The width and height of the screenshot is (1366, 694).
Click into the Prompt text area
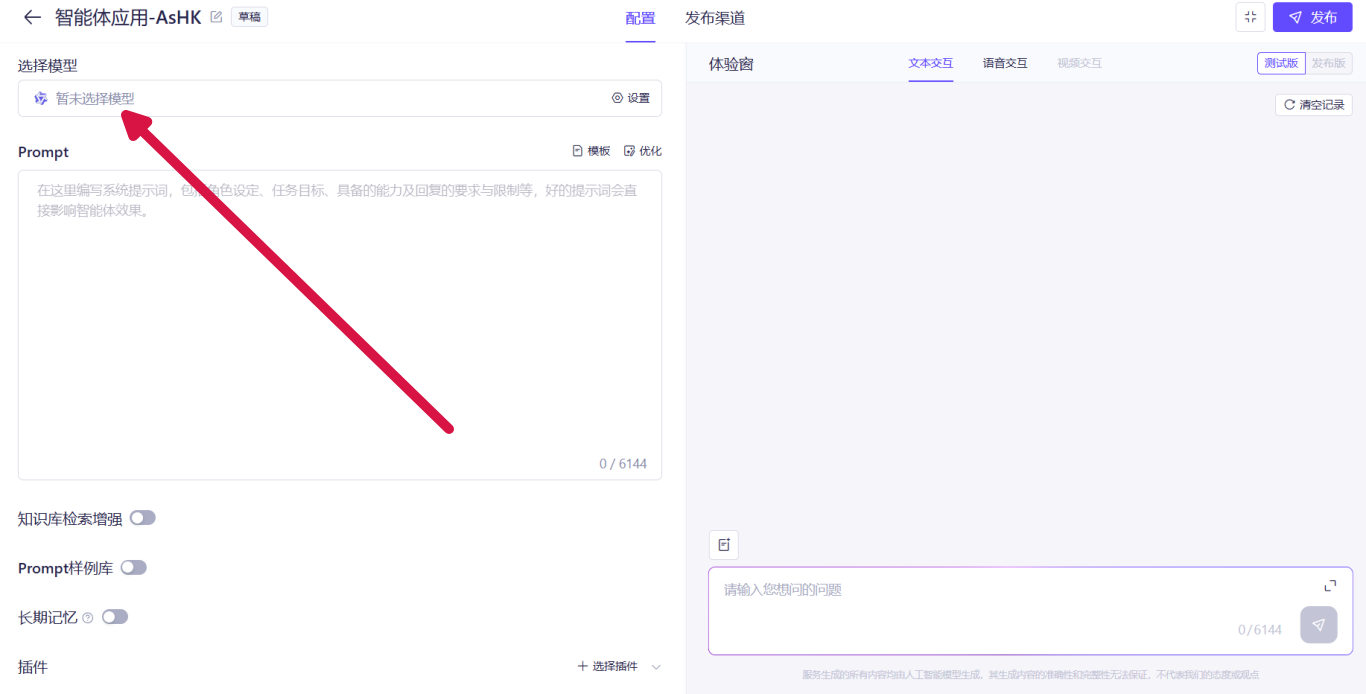340,325
